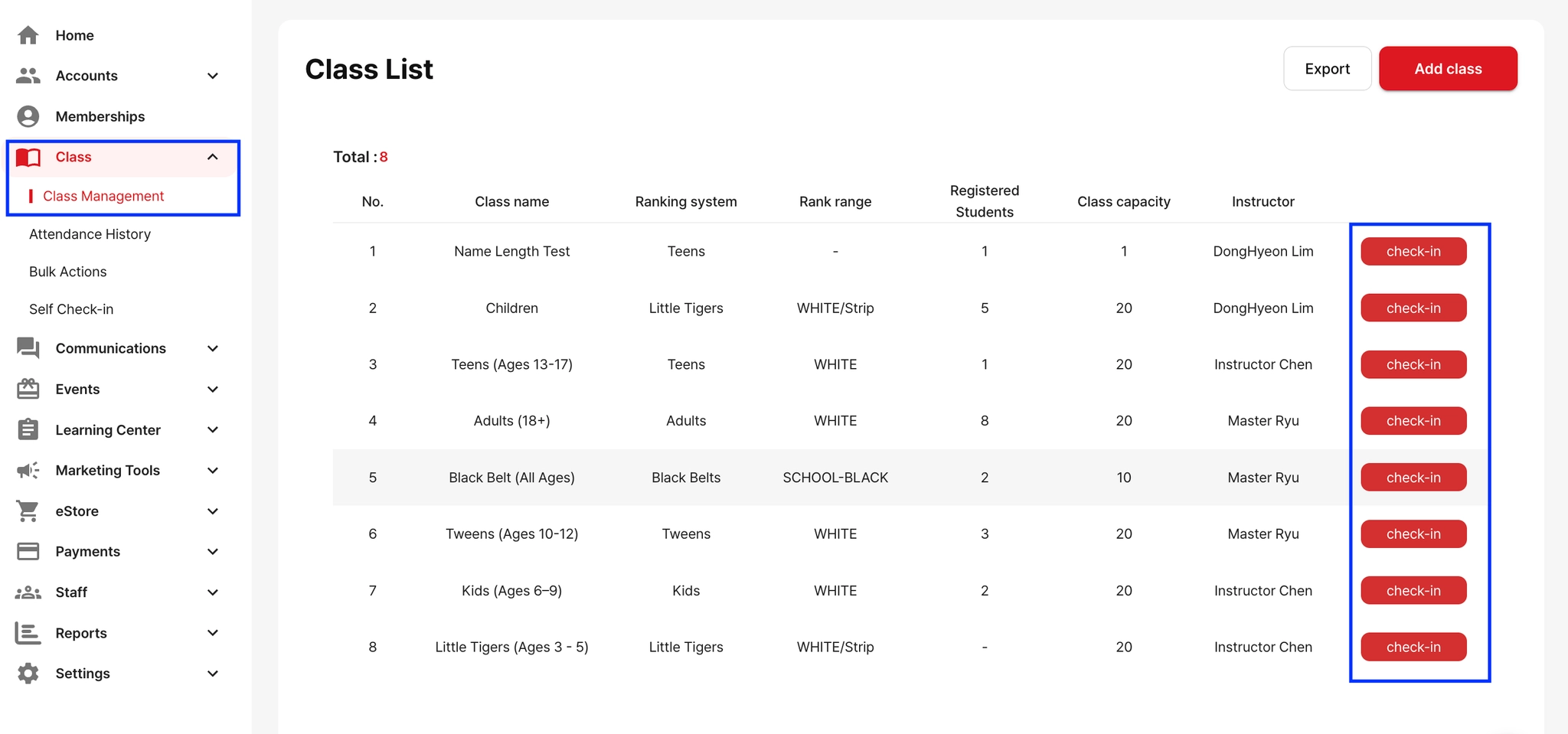Expand the Staff submenu chevron
1568x734 pixels.
(x=213, y=592)
